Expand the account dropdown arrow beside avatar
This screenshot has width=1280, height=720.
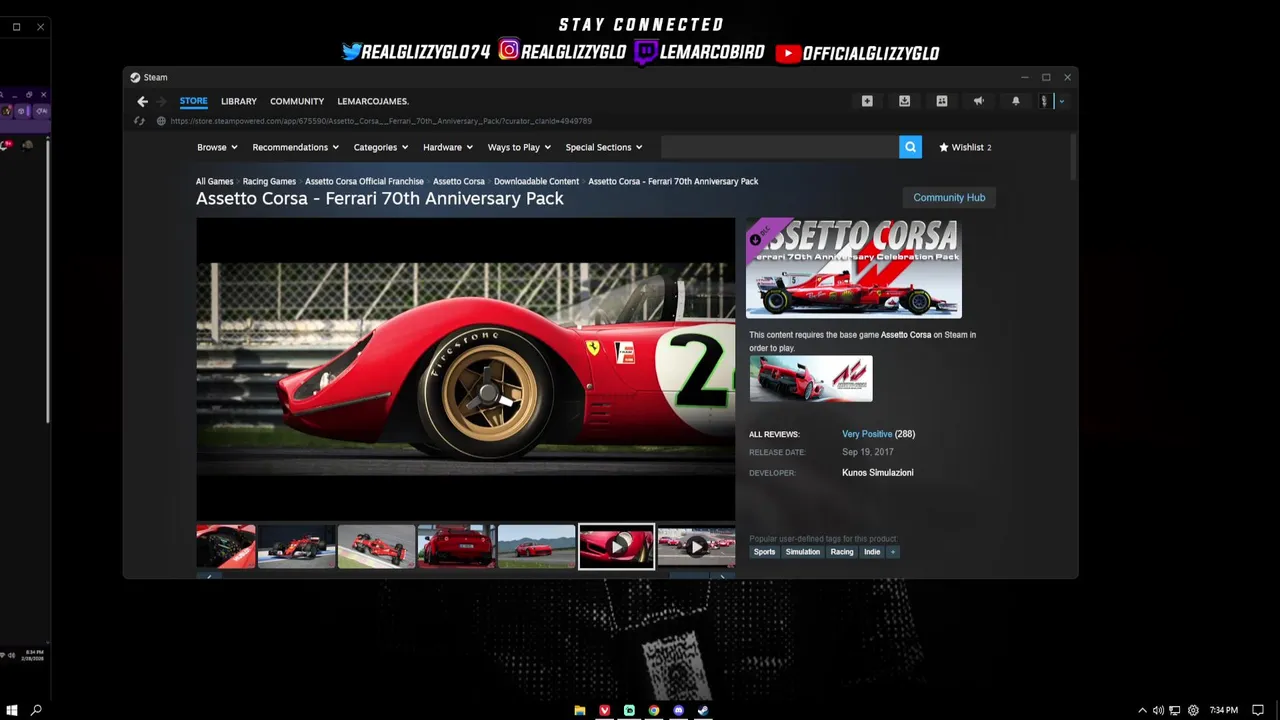click(1062, 101)
